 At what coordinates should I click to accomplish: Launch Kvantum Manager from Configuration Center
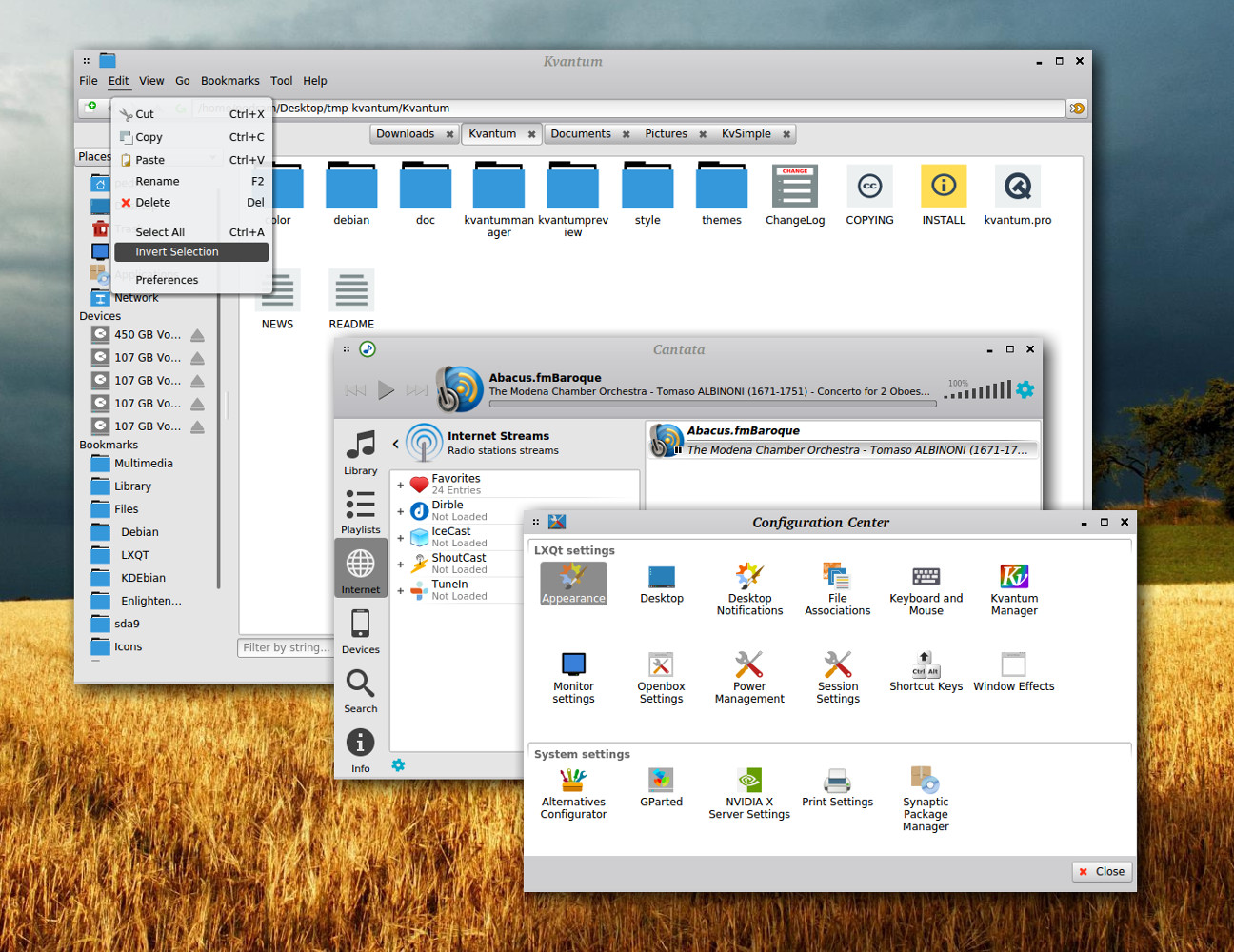[1014, 589]
